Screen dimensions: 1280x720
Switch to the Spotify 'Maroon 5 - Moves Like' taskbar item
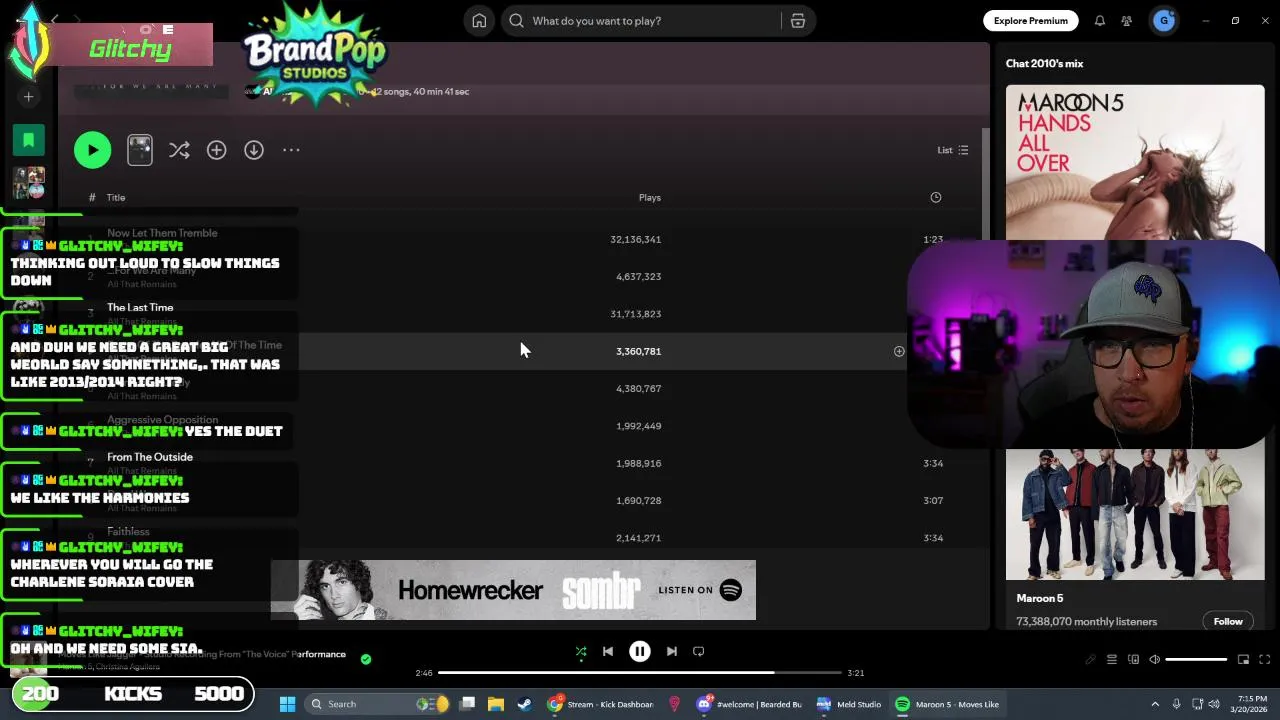[x=948, y=704]
